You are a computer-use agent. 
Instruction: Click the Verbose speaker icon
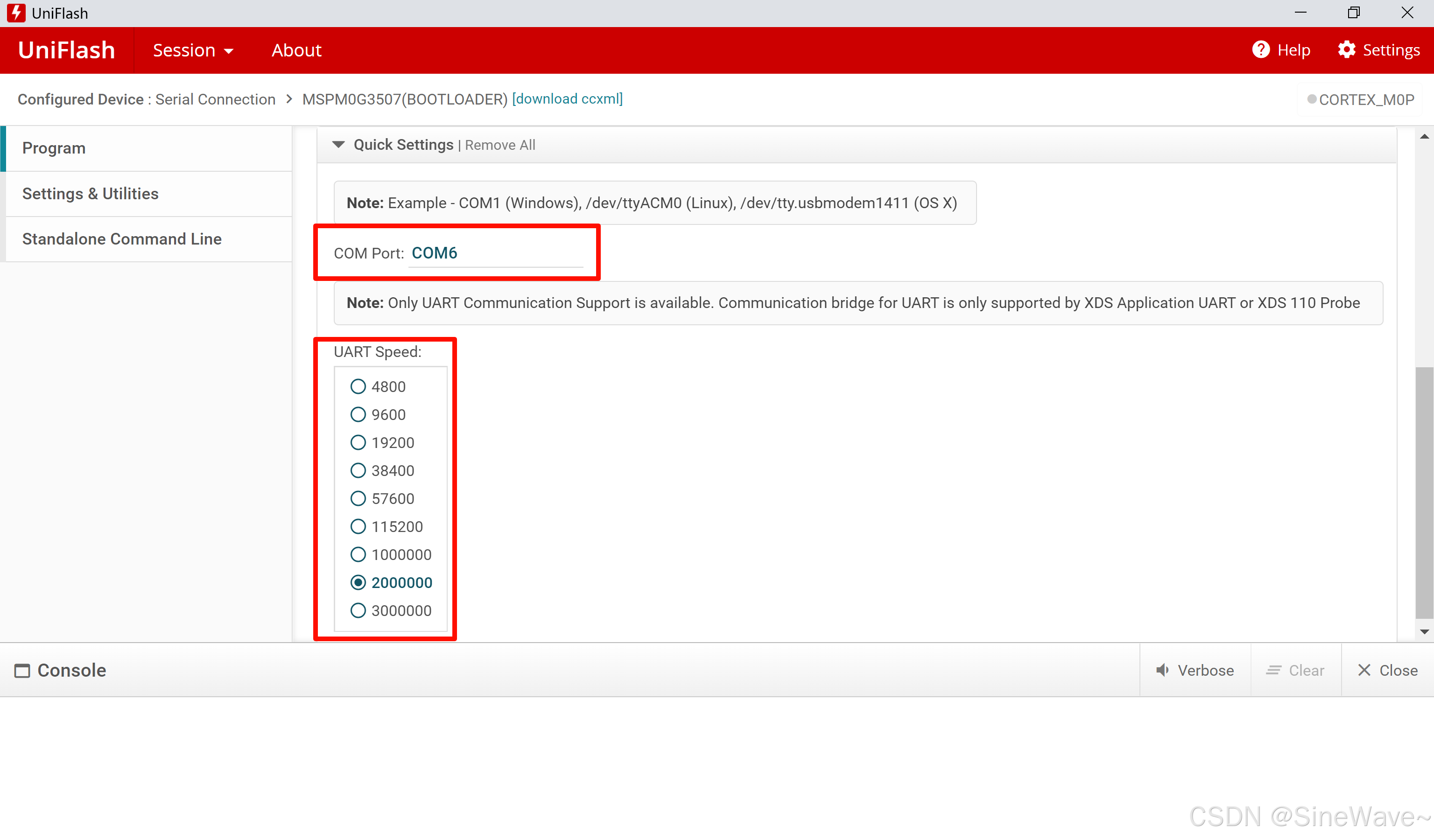(x=1163, y=670)
